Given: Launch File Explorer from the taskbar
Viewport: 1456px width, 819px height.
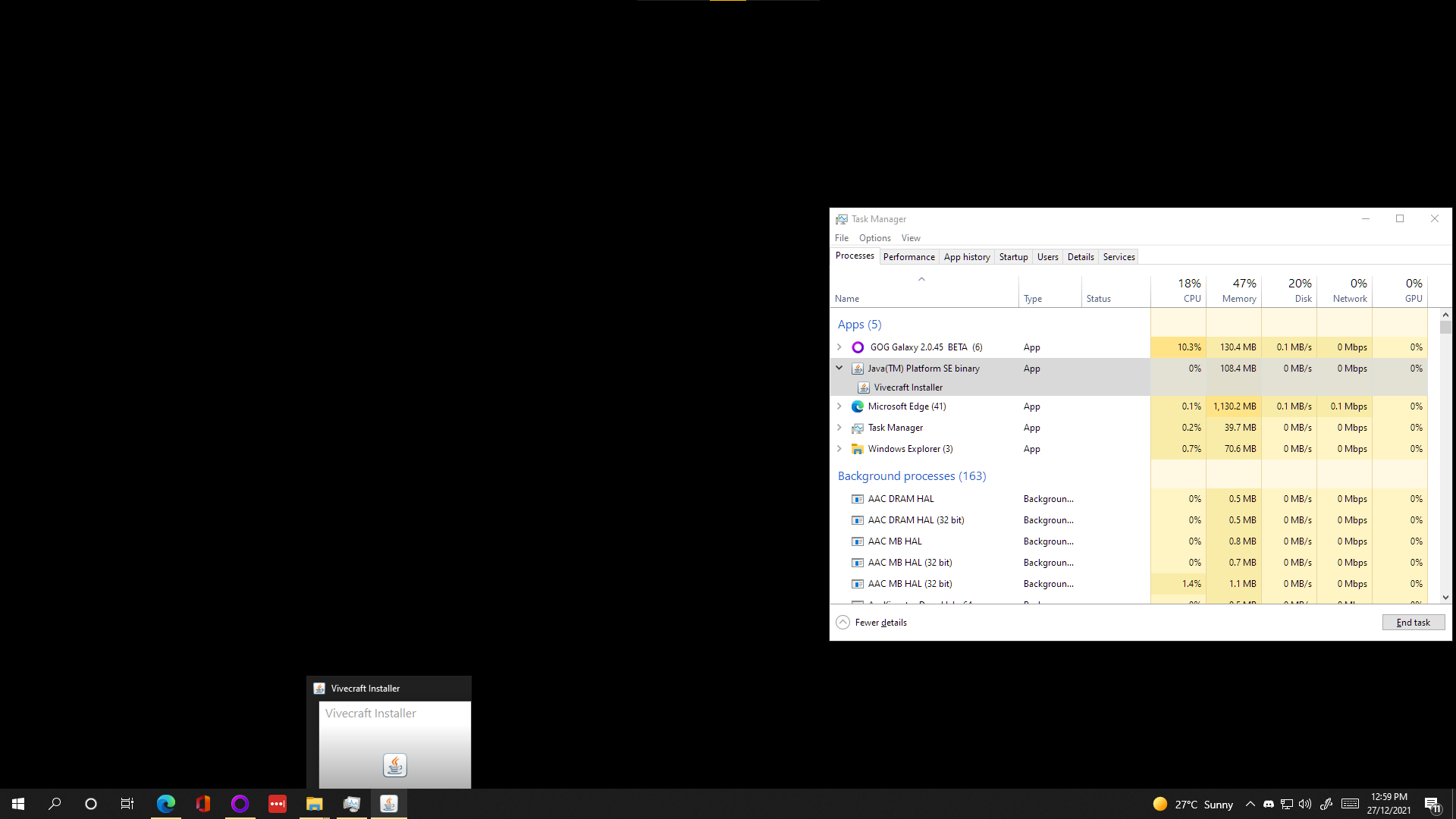Looking at the screenshot, I should [314, 803].
